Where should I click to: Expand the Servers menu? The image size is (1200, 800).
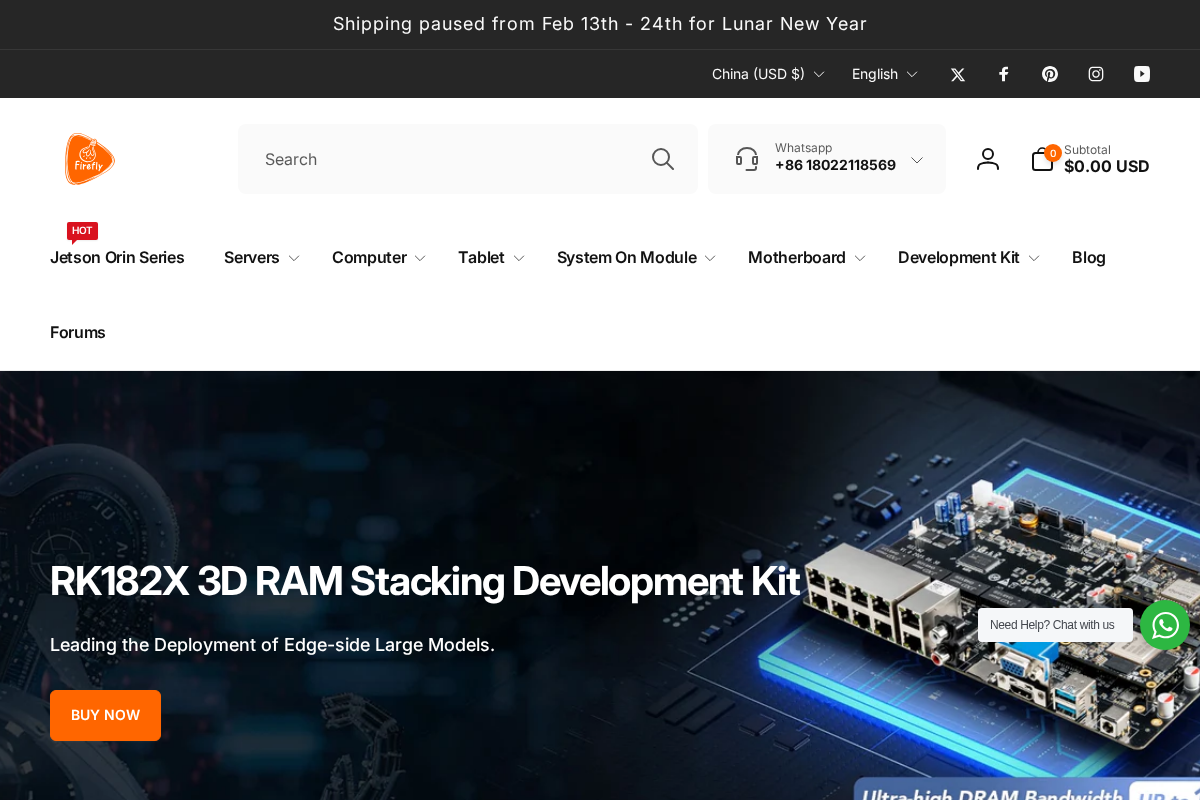pyautogui.click(x=260, y=257)
